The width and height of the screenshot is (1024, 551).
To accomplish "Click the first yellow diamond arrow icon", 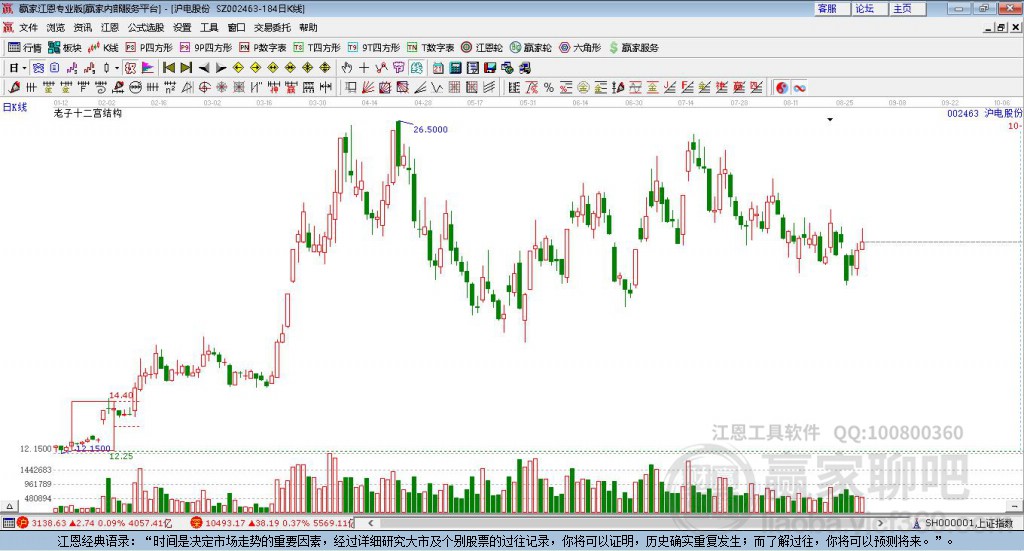I will pyautogui.click(x=238, y=68).
